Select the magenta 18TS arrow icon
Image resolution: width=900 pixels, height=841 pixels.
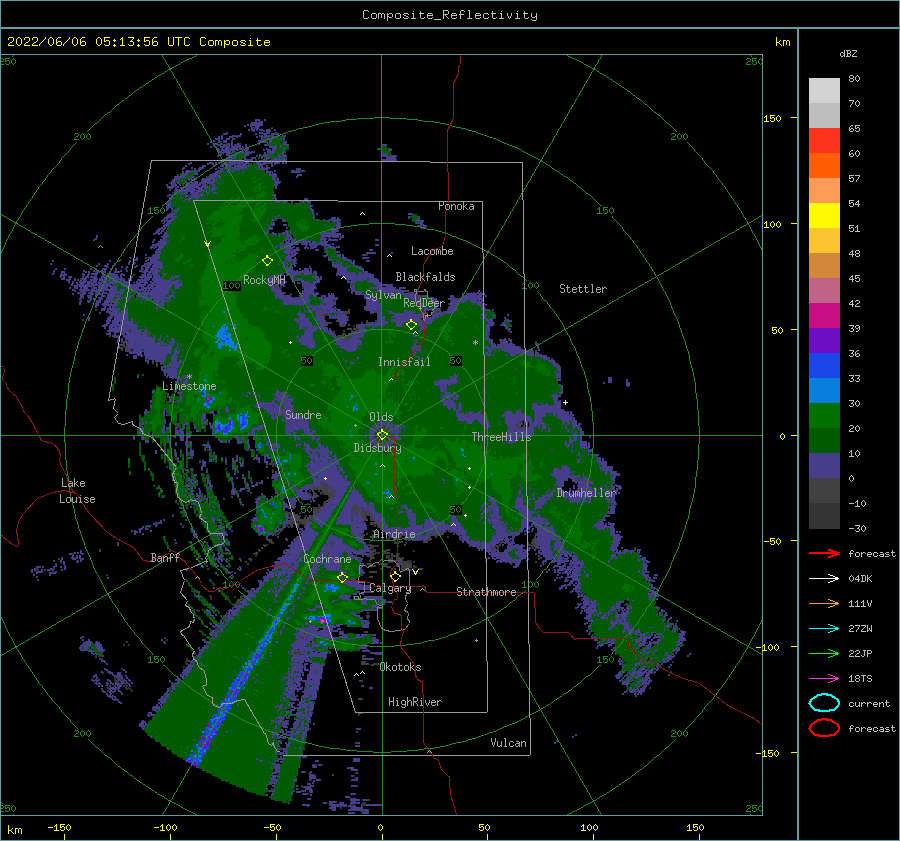(x=824, y=678)
